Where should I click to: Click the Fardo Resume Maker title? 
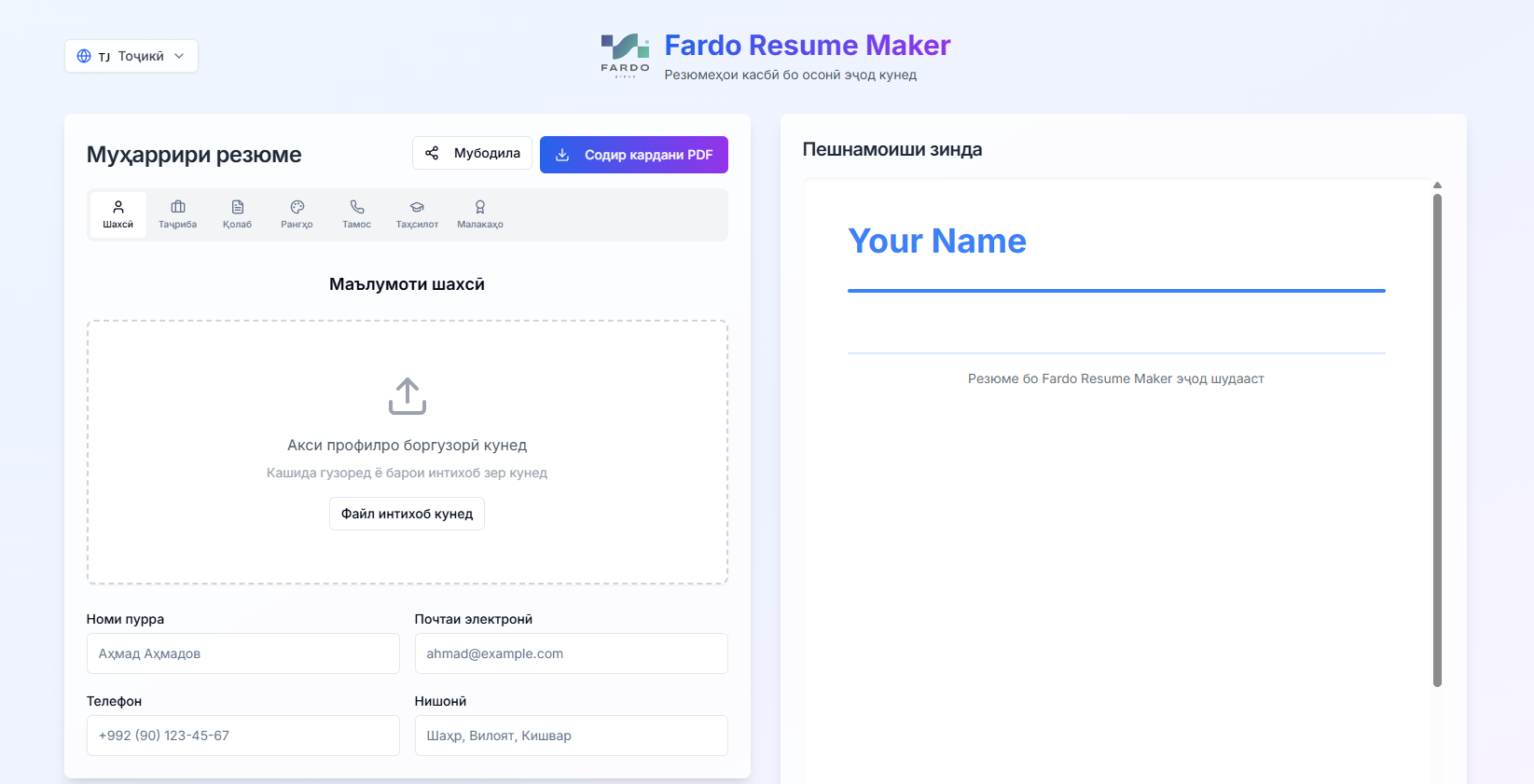[808, 45]
